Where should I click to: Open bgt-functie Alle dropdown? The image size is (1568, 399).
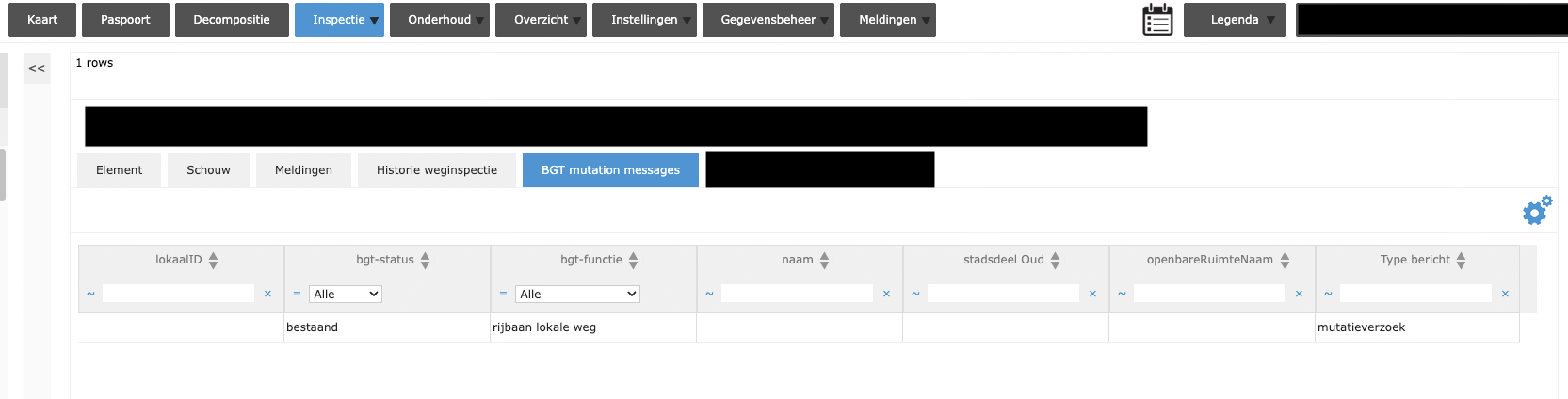coord(577,295)
